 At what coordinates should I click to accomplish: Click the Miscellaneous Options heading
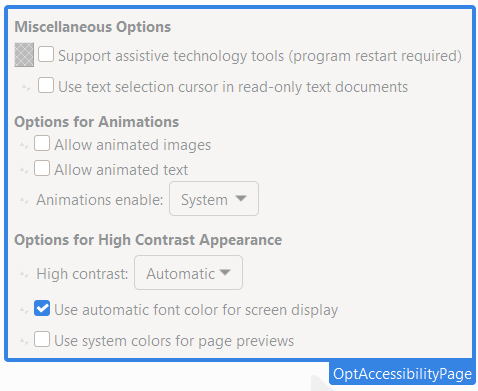pos(93,27)
